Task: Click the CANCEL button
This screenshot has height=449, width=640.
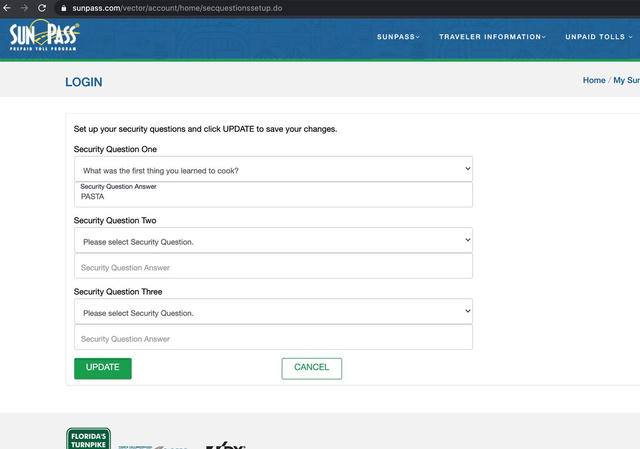Action: click(x=311, y=368)
